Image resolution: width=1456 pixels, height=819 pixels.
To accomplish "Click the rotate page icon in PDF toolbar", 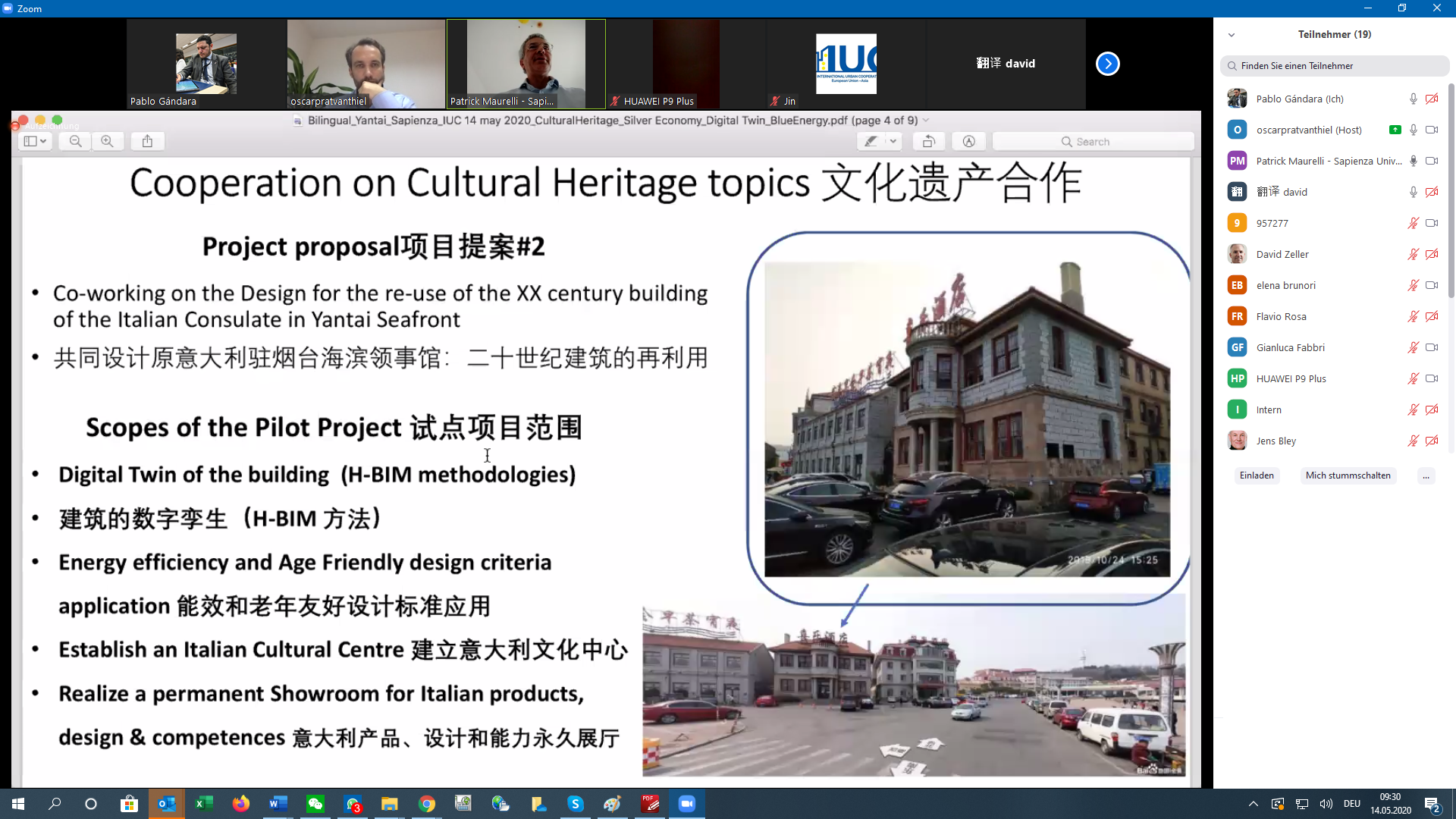I will coord(928,141).
